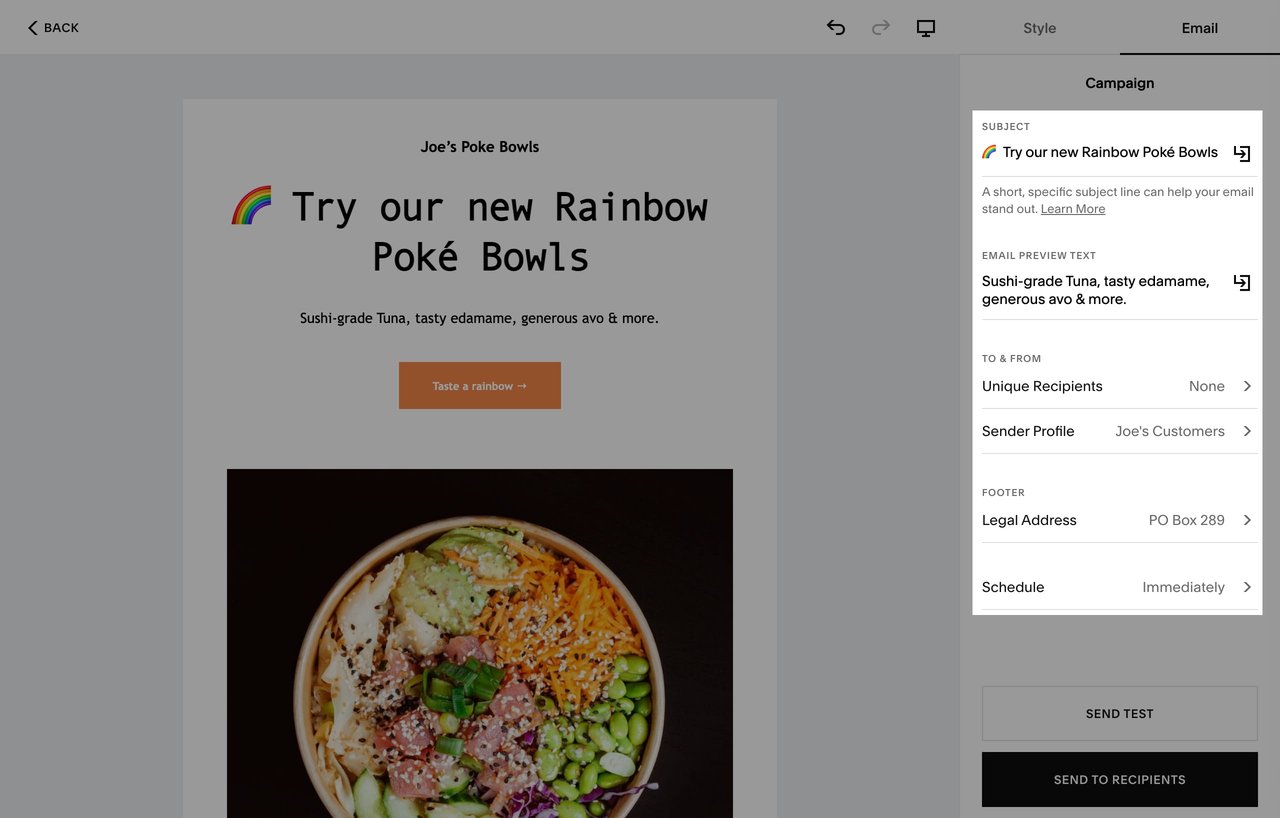Expand the Legal Address footer option
Viewport: 1280px width, 818px height.
tap(1247, 520)
